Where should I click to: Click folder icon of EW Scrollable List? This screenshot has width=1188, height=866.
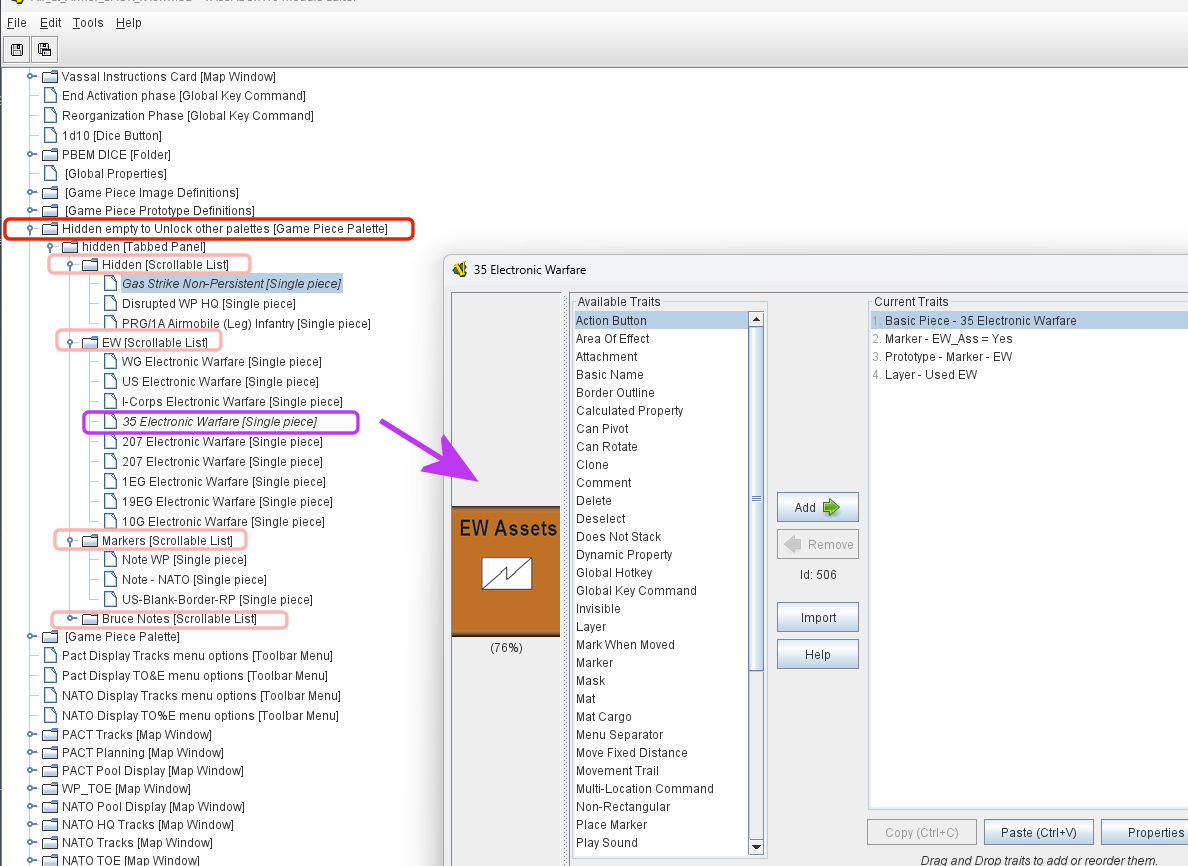coord(90,342)
